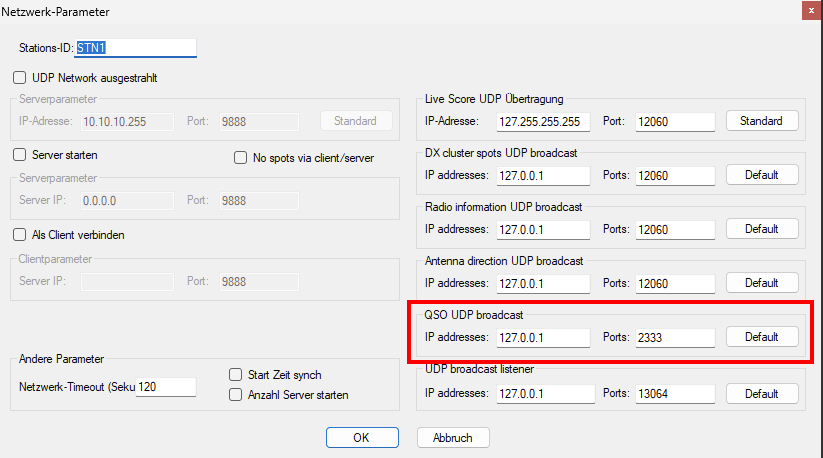Click Default for Antenna direction broadcast
823x458 pixels.
point(761,283)
